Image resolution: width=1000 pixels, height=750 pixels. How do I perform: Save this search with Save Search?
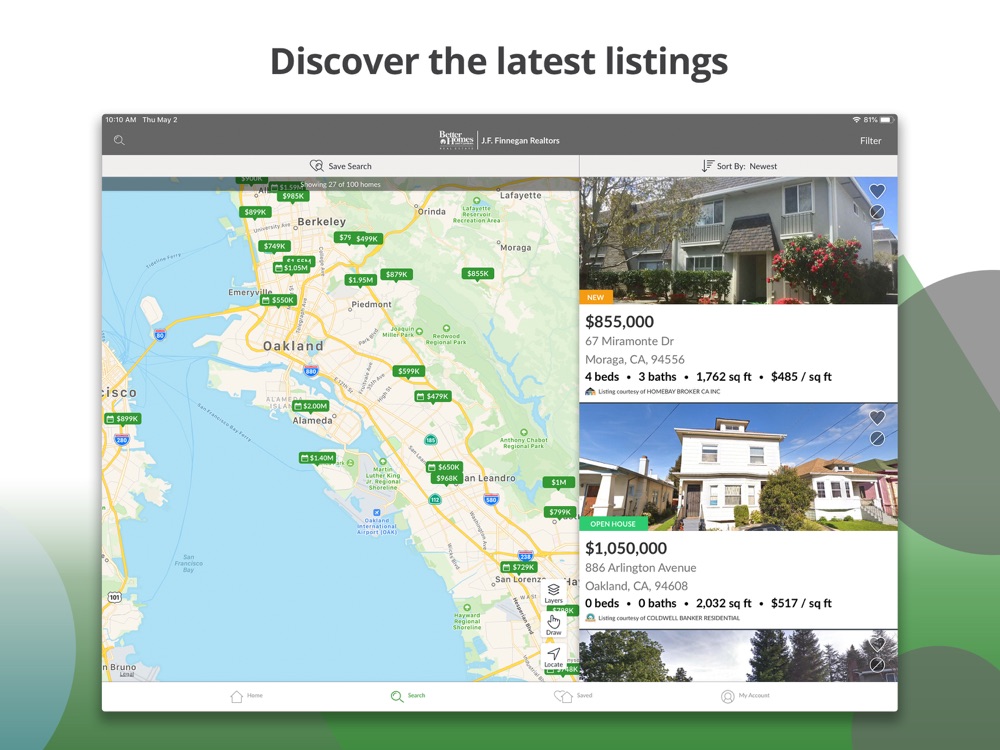tap(341, 166)
